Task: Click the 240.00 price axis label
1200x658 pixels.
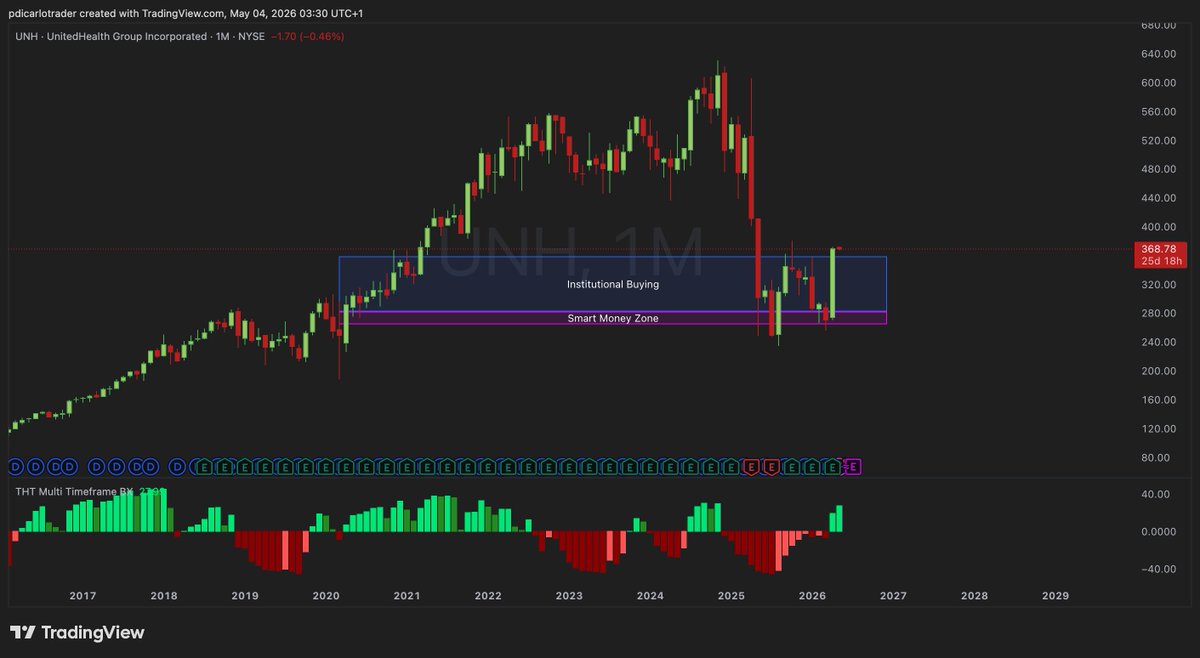Action: 1159,343
